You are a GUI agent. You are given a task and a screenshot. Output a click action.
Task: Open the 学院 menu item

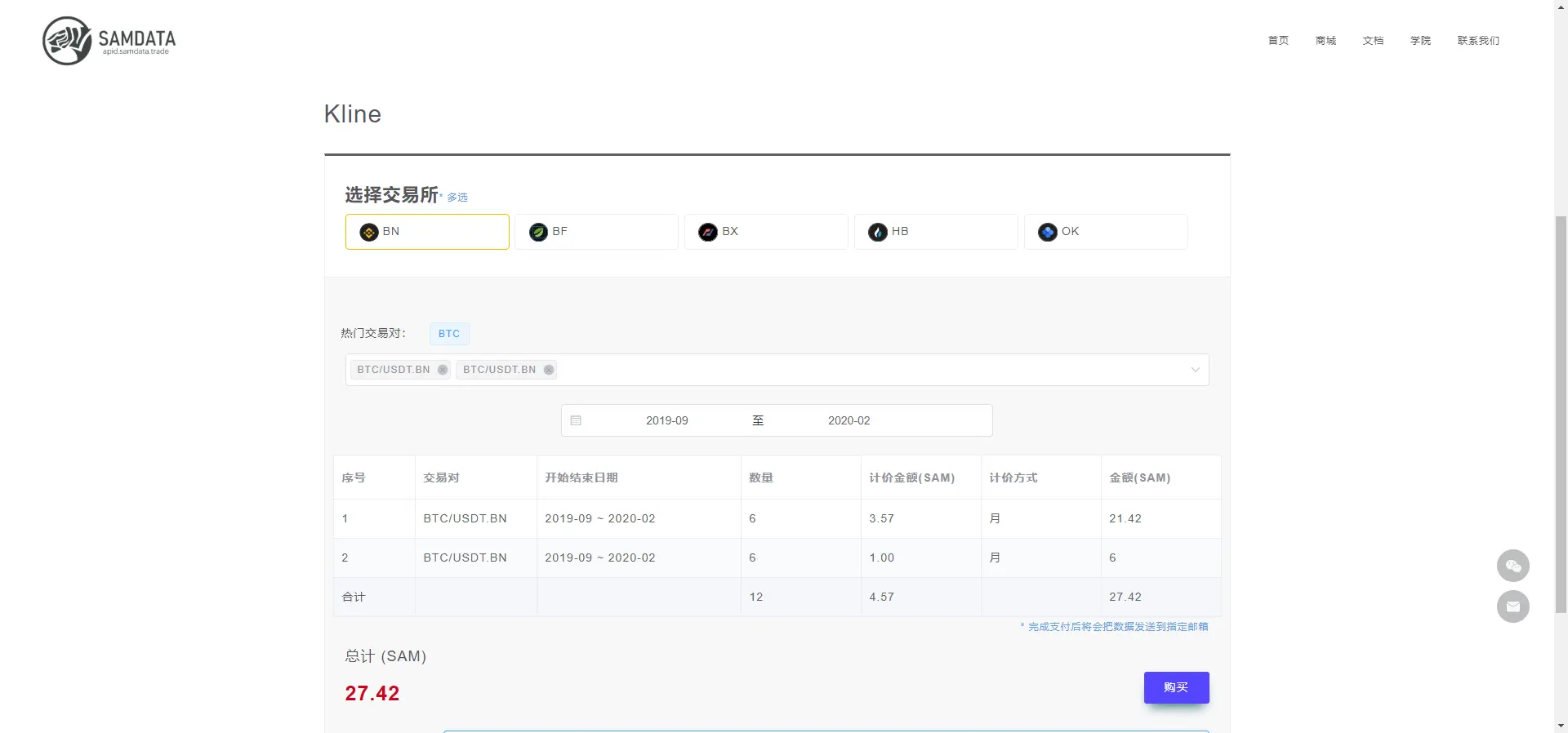coord(1420,41)
